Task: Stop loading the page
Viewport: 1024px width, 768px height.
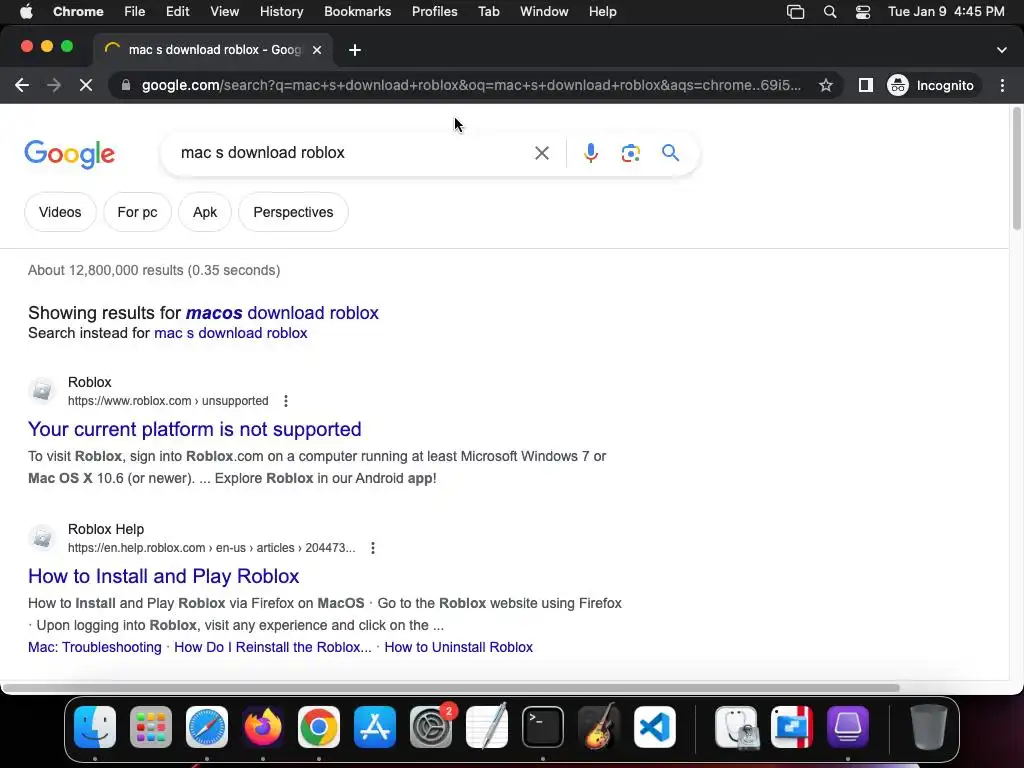Action: 86,86
